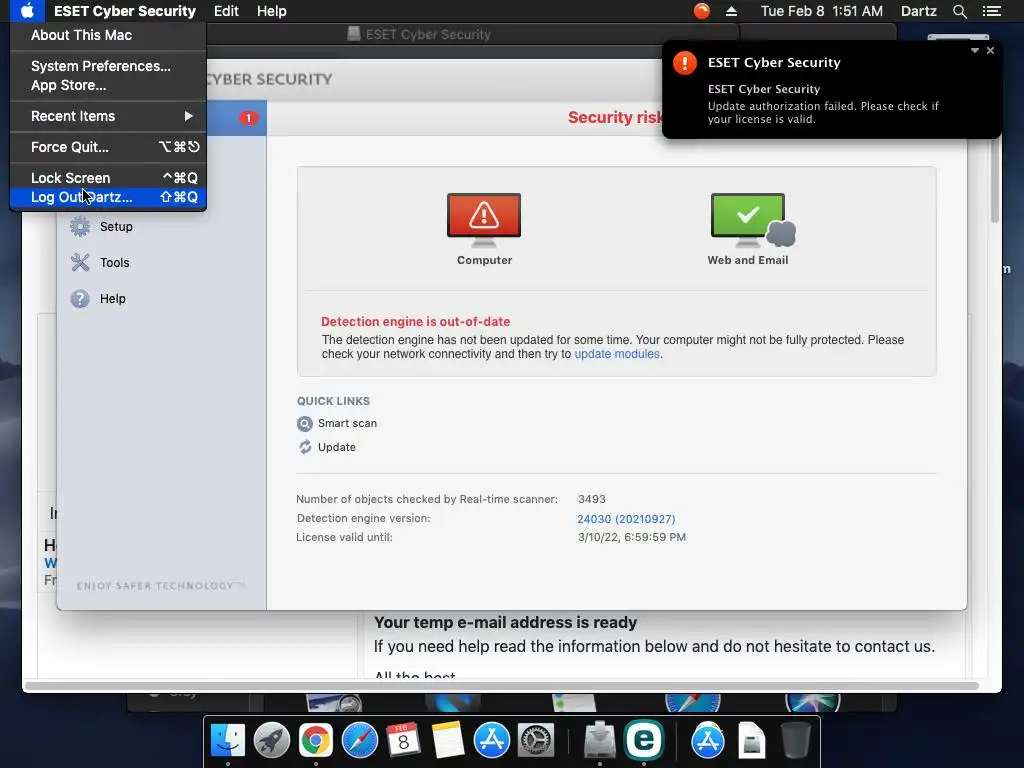Click the date and time display

coord(822,11)
